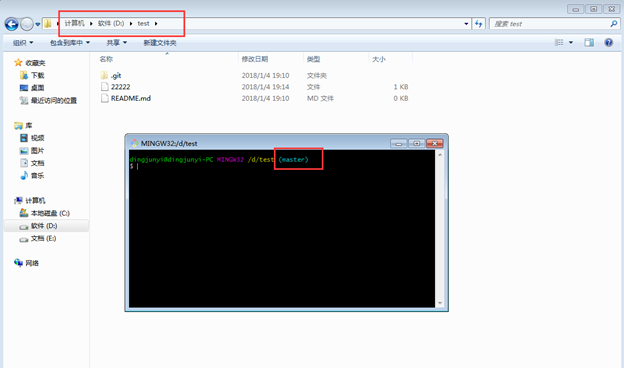
Task: Click the refresh button beside address bar
Action: click(478, 24)
